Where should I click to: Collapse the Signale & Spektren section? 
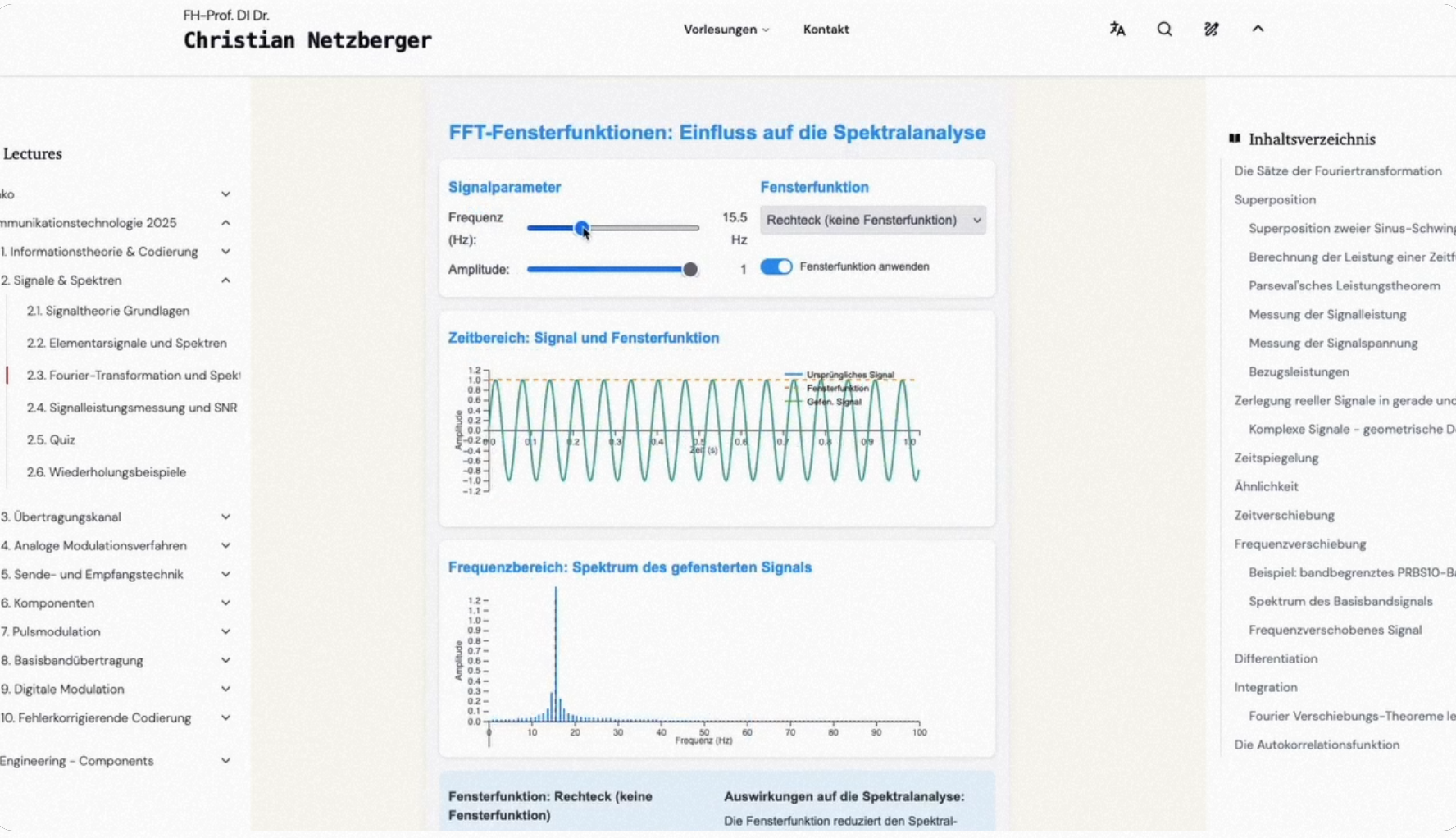click(225, 280)
